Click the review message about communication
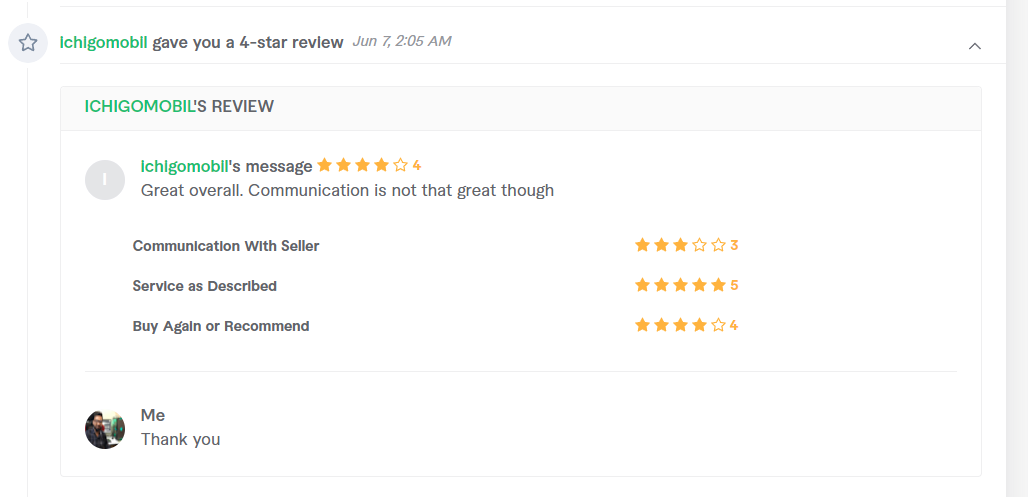 [x=347, y=191]
